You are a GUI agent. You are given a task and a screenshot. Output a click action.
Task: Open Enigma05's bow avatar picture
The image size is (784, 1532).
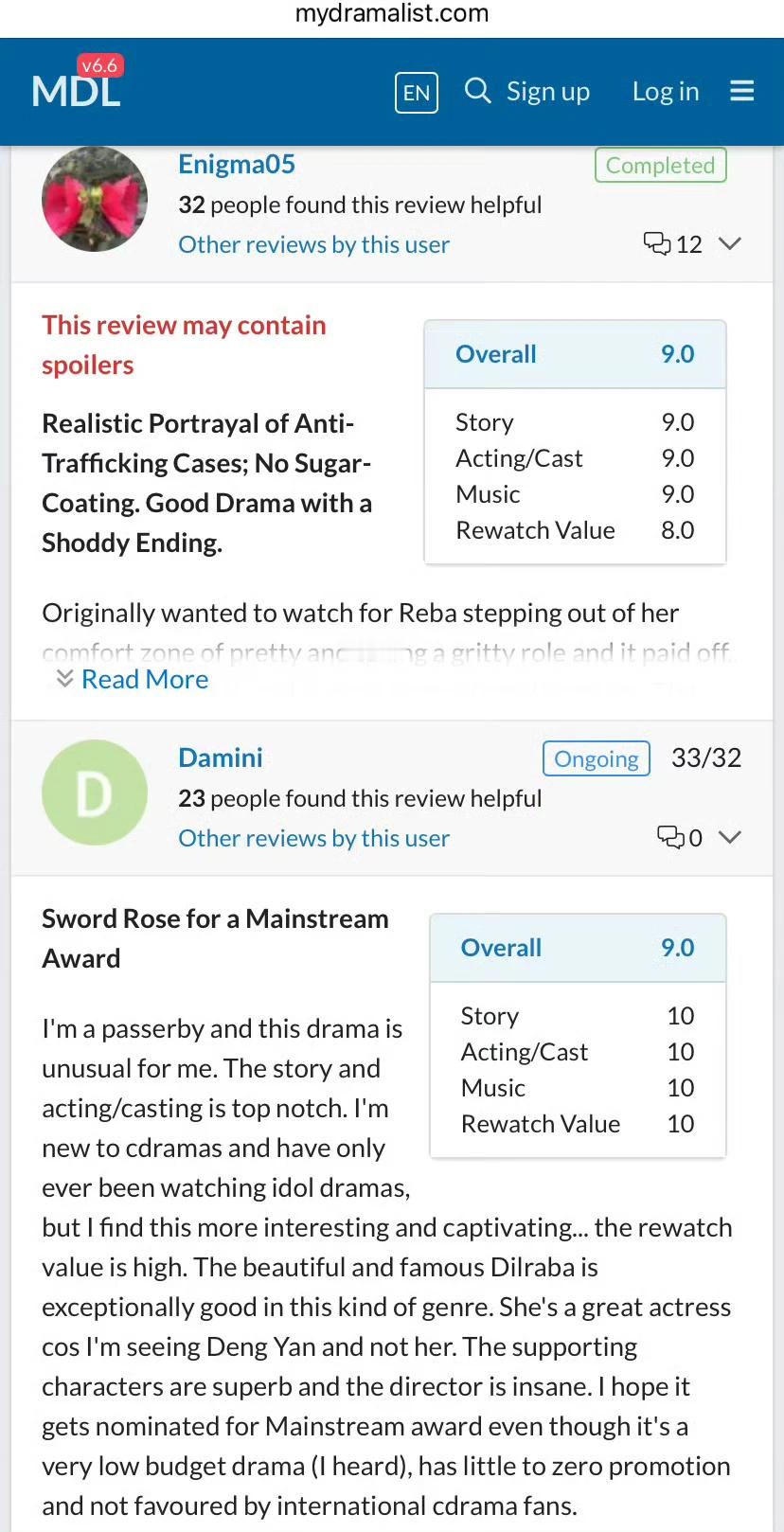coord(95,199)
